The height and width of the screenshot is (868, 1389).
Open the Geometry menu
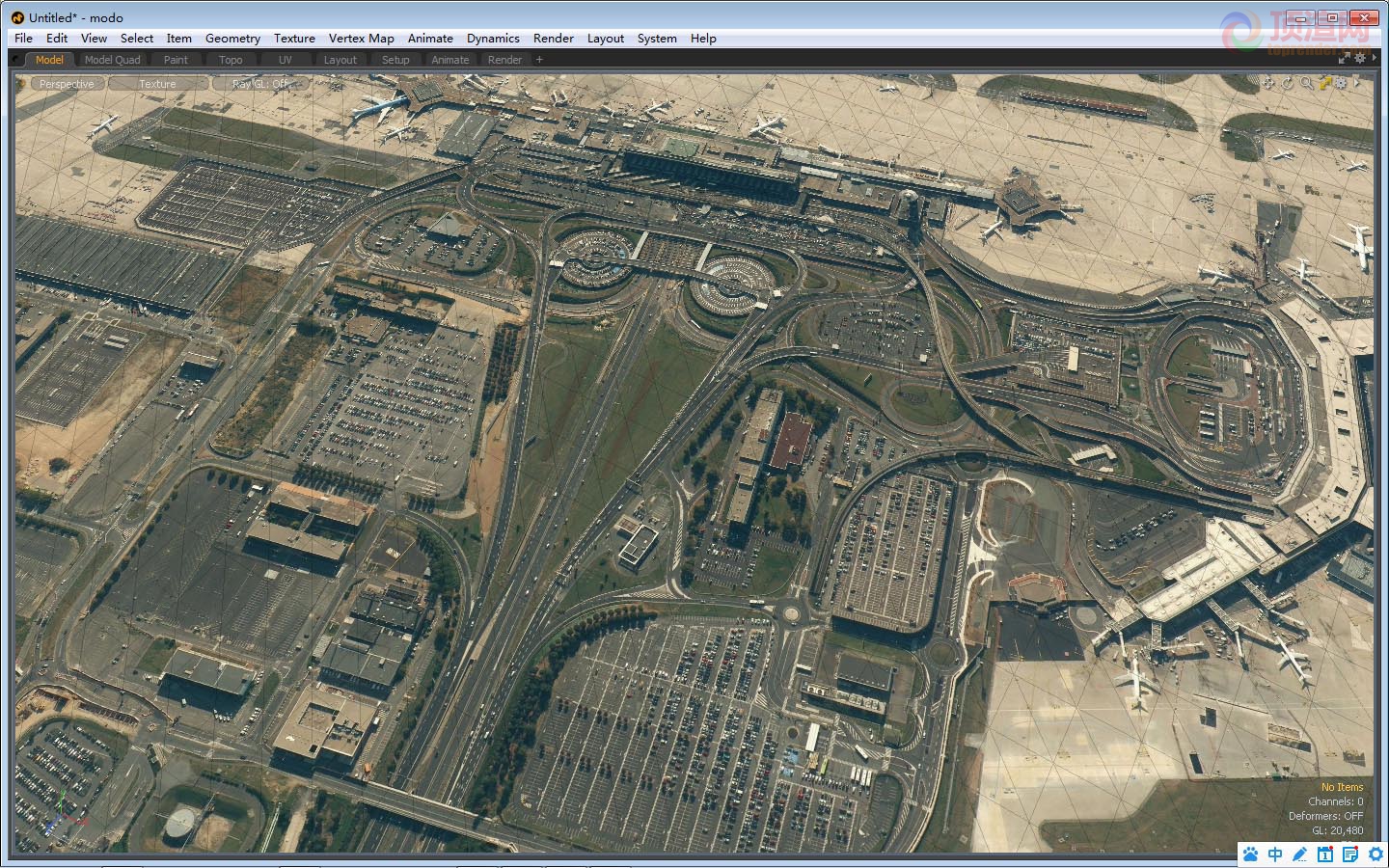coord(232,39)
